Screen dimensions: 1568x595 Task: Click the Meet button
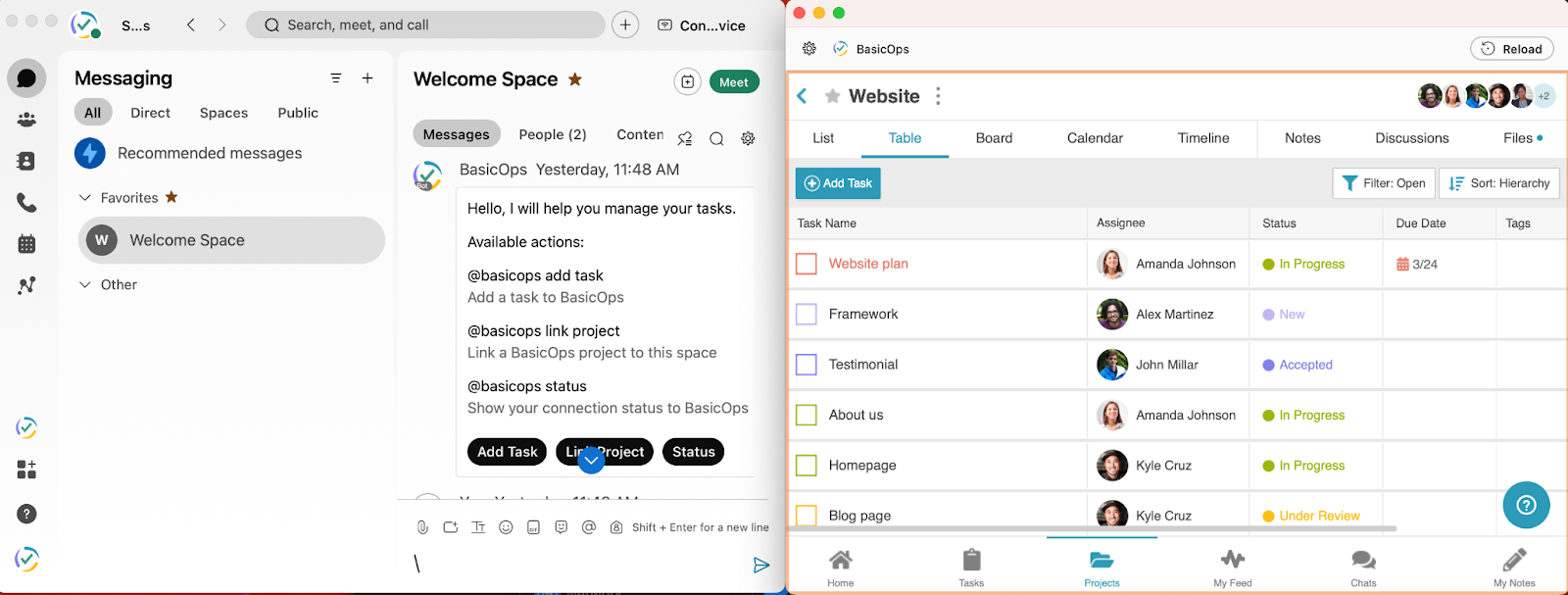point(734,82)
